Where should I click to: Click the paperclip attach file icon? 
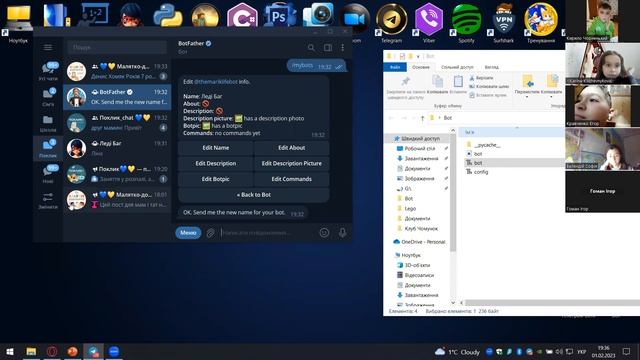click(210, 233)
